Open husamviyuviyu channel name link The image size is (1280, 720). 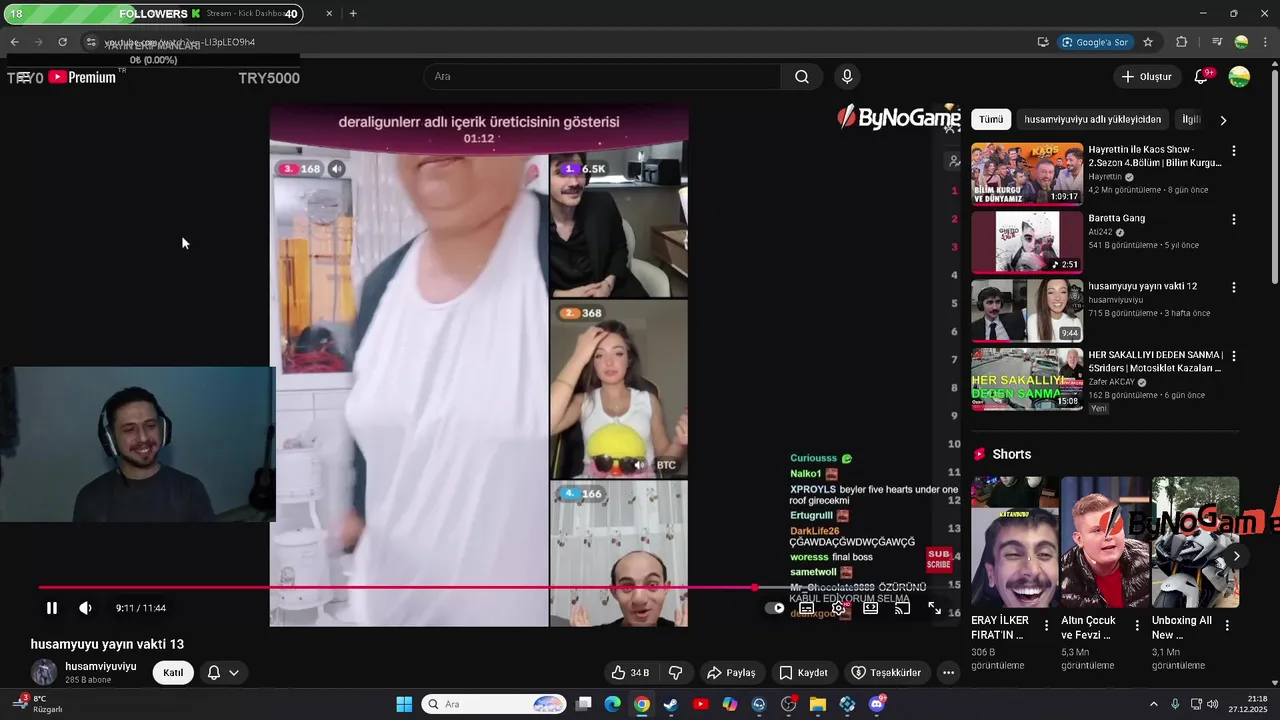101,666
